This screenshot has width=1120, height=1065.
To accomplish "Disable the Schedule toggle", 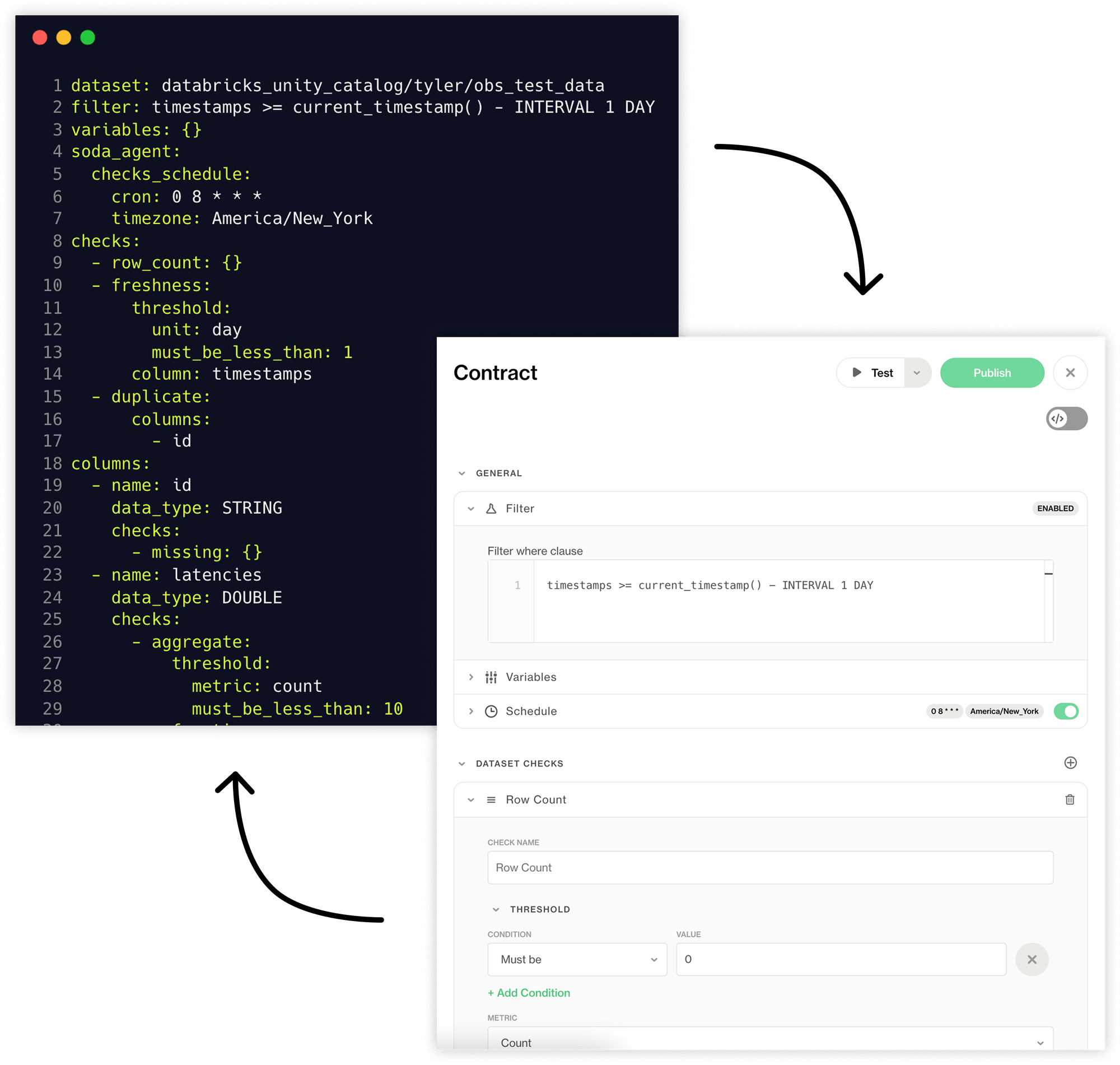I will [1067, 711].
